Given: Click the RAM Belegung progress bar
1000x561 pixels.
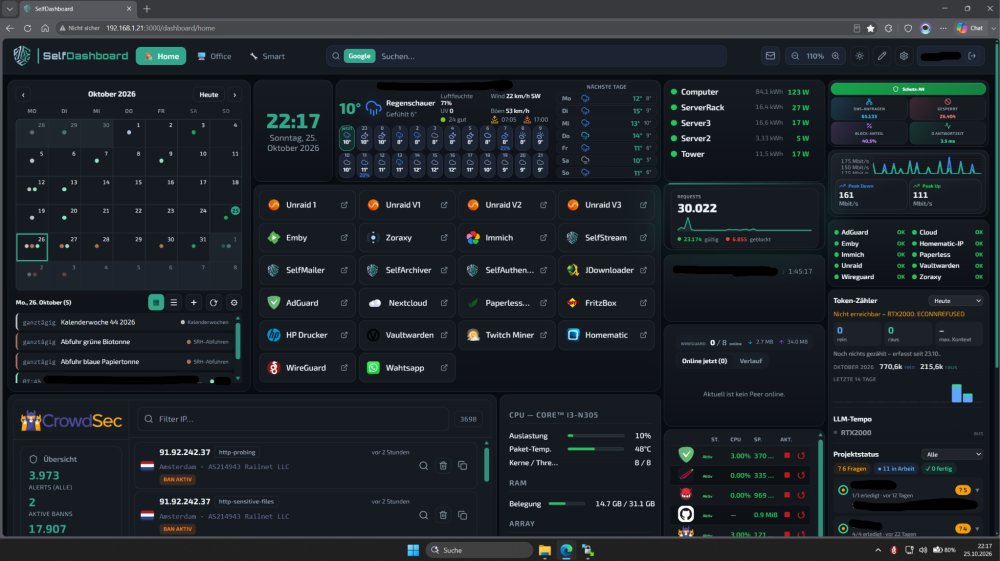Looking at the screenshot, I should coord(567,504).
